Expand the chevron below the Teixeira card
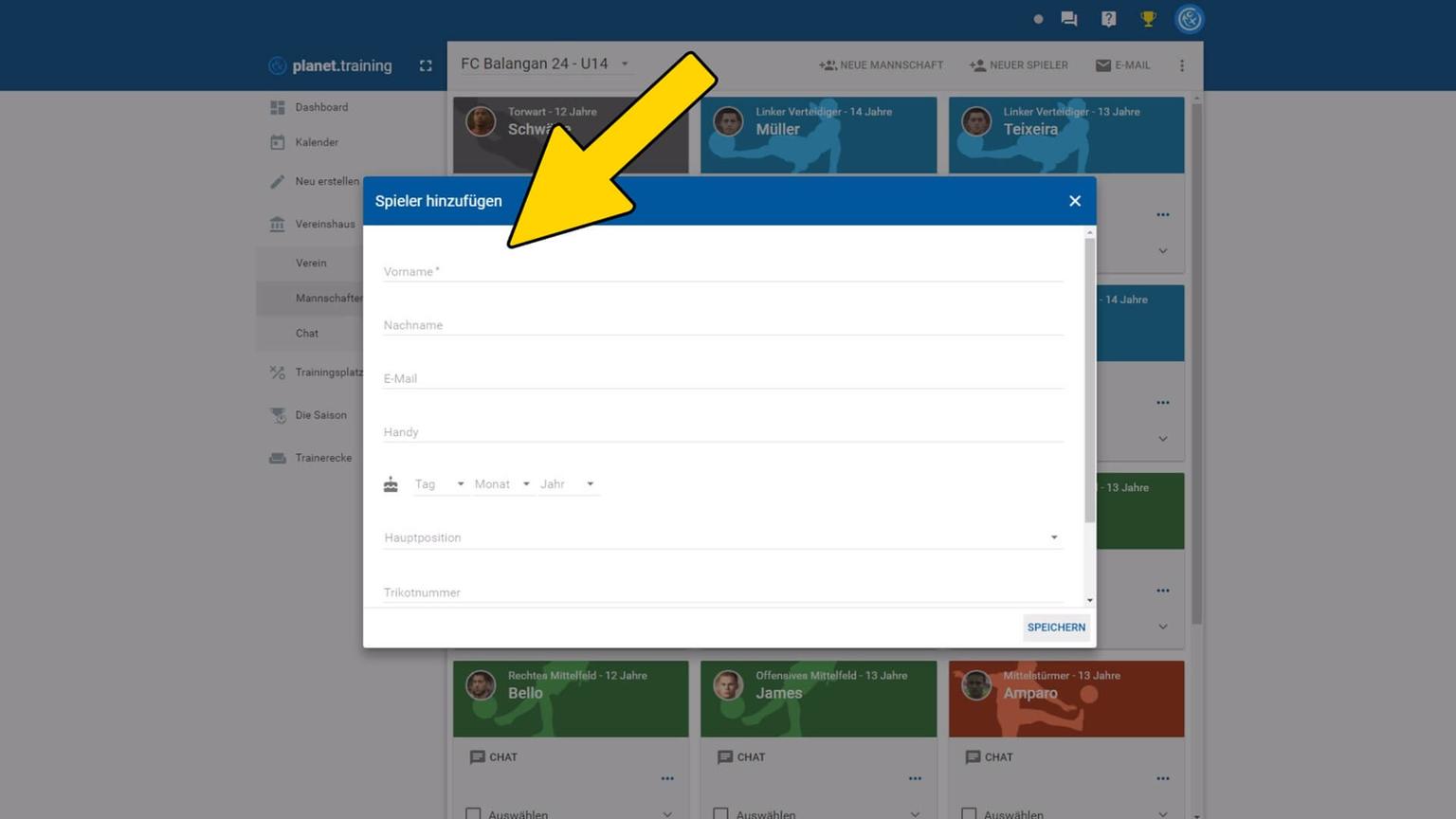The width and height of the screenshot is (1456, 819). tap(1163, 251)
